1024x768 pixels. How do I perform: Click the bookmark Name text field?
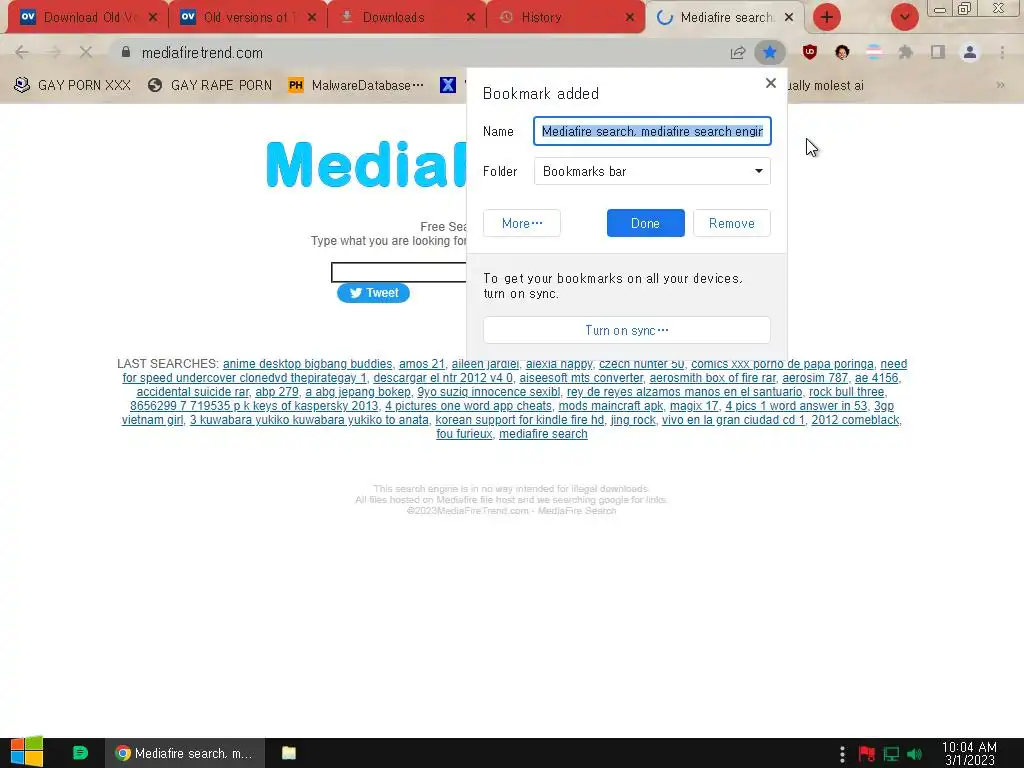click(x=652, y=131)
